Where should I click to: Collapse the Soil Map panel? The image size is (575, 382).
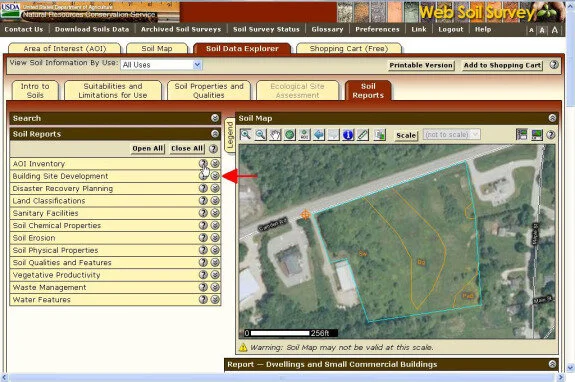pyautogui.click(x=552, y=118)
